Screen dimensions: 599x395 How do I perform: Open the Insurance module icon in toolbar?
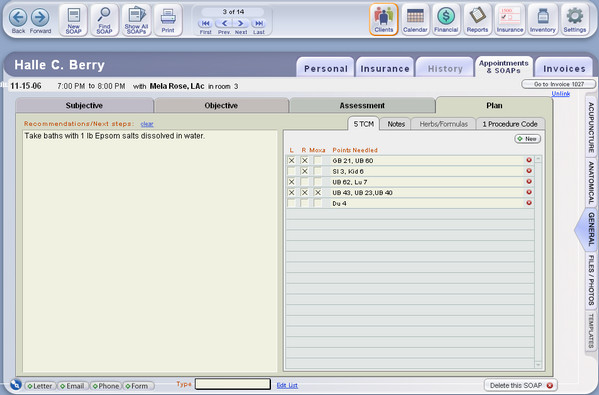coord(510,19)
